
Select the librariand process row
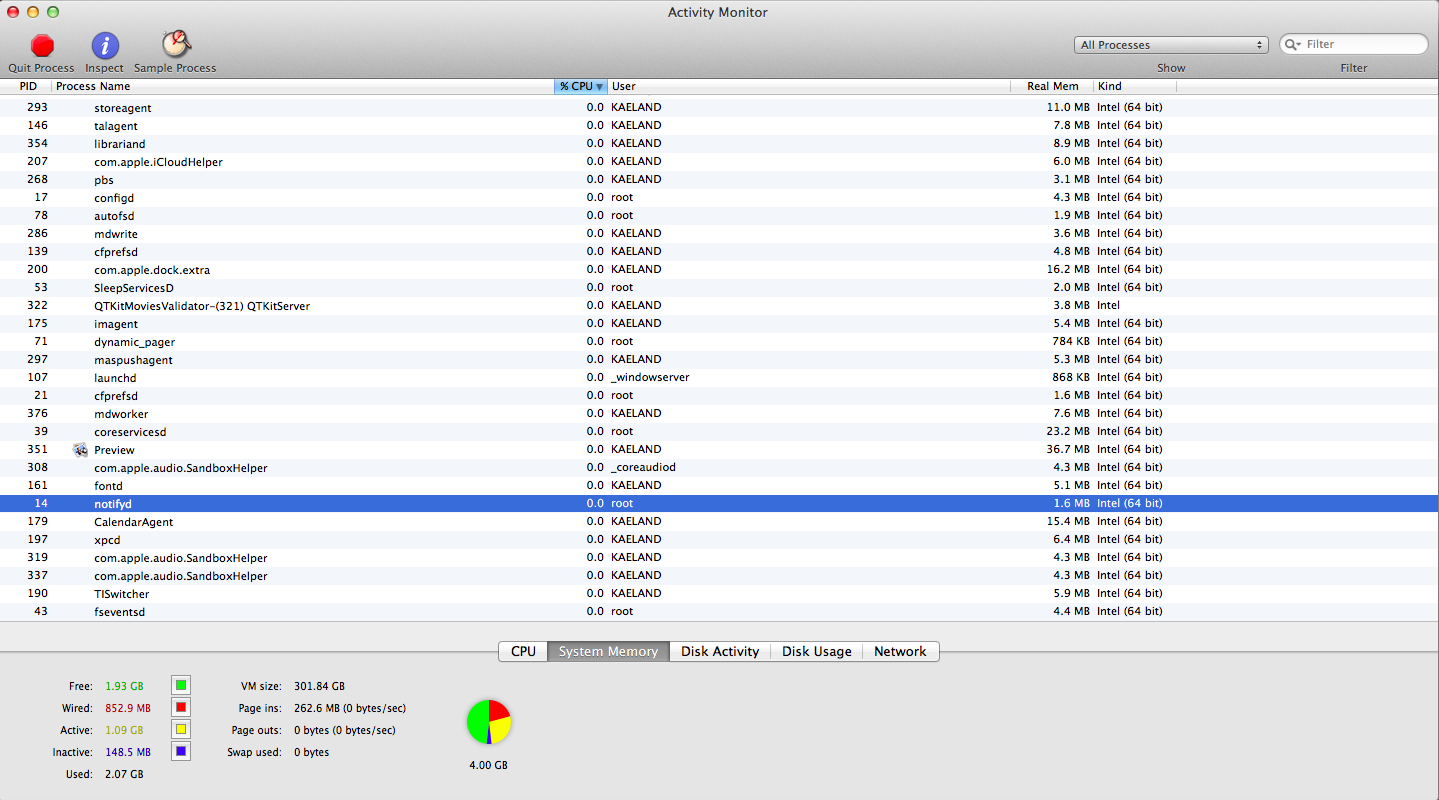(719, 144)
